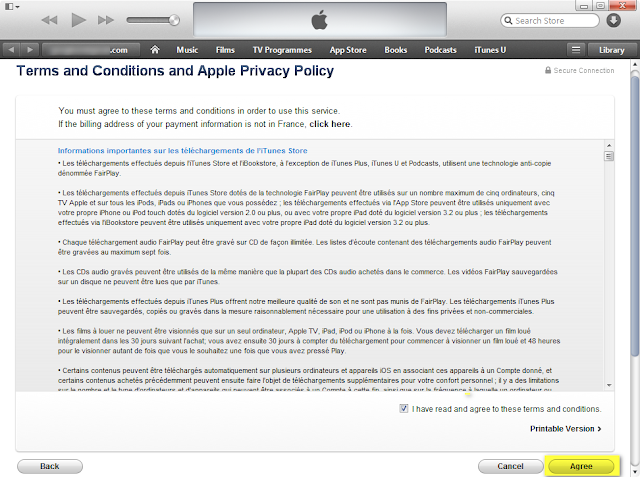Viewport: 640px width, 477px height.
Task: Open the iTunes U section
Action: point(490,50)
